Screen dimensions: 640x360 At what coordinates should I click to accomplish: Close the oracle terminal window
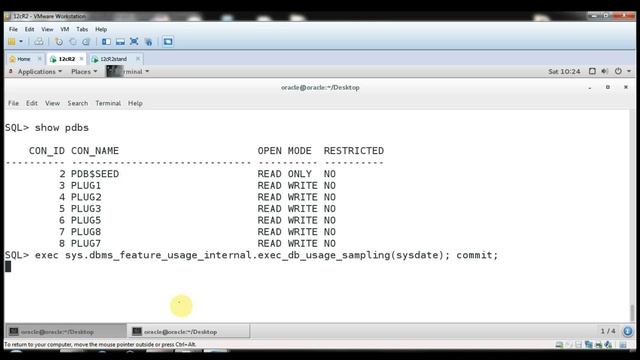pos(626,87)
